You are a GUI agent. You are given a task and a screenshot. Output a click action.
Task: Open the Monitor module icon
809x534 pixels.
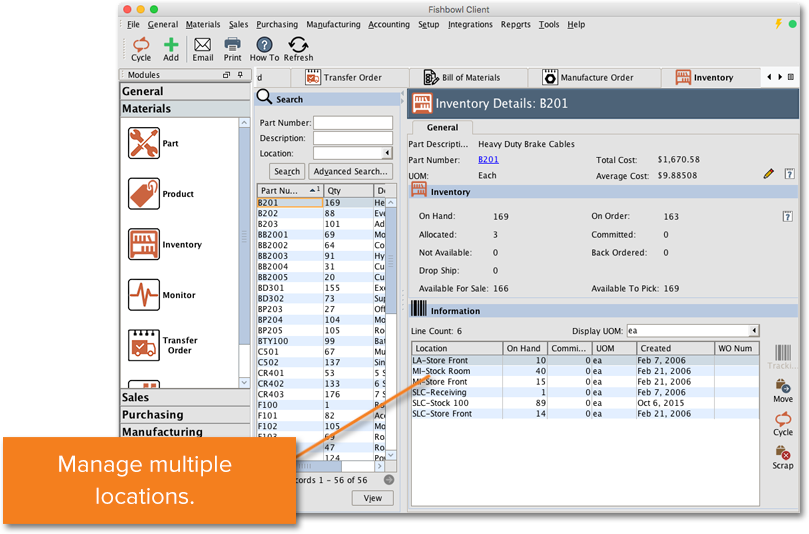144,295
